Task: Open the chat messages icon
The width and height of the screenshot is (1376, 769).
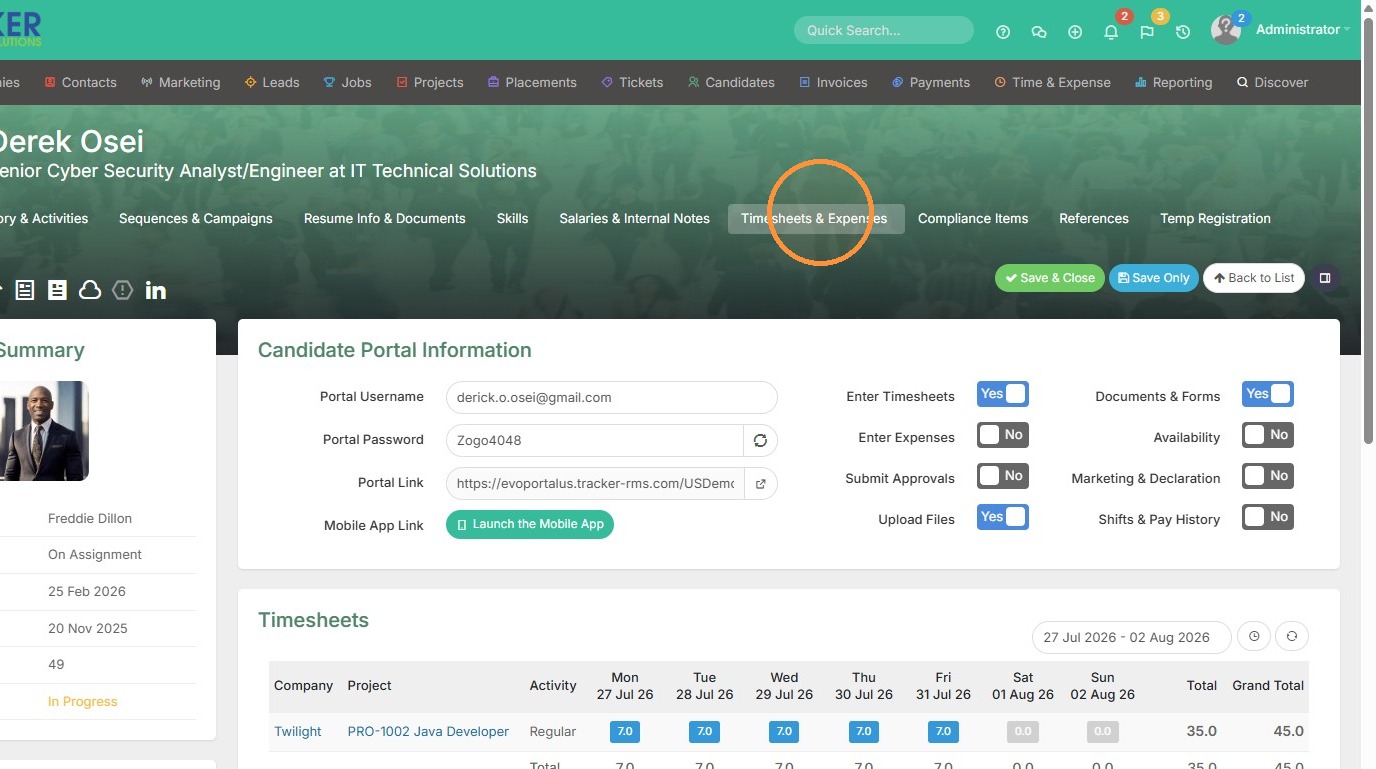Action: coord(1039,32)
